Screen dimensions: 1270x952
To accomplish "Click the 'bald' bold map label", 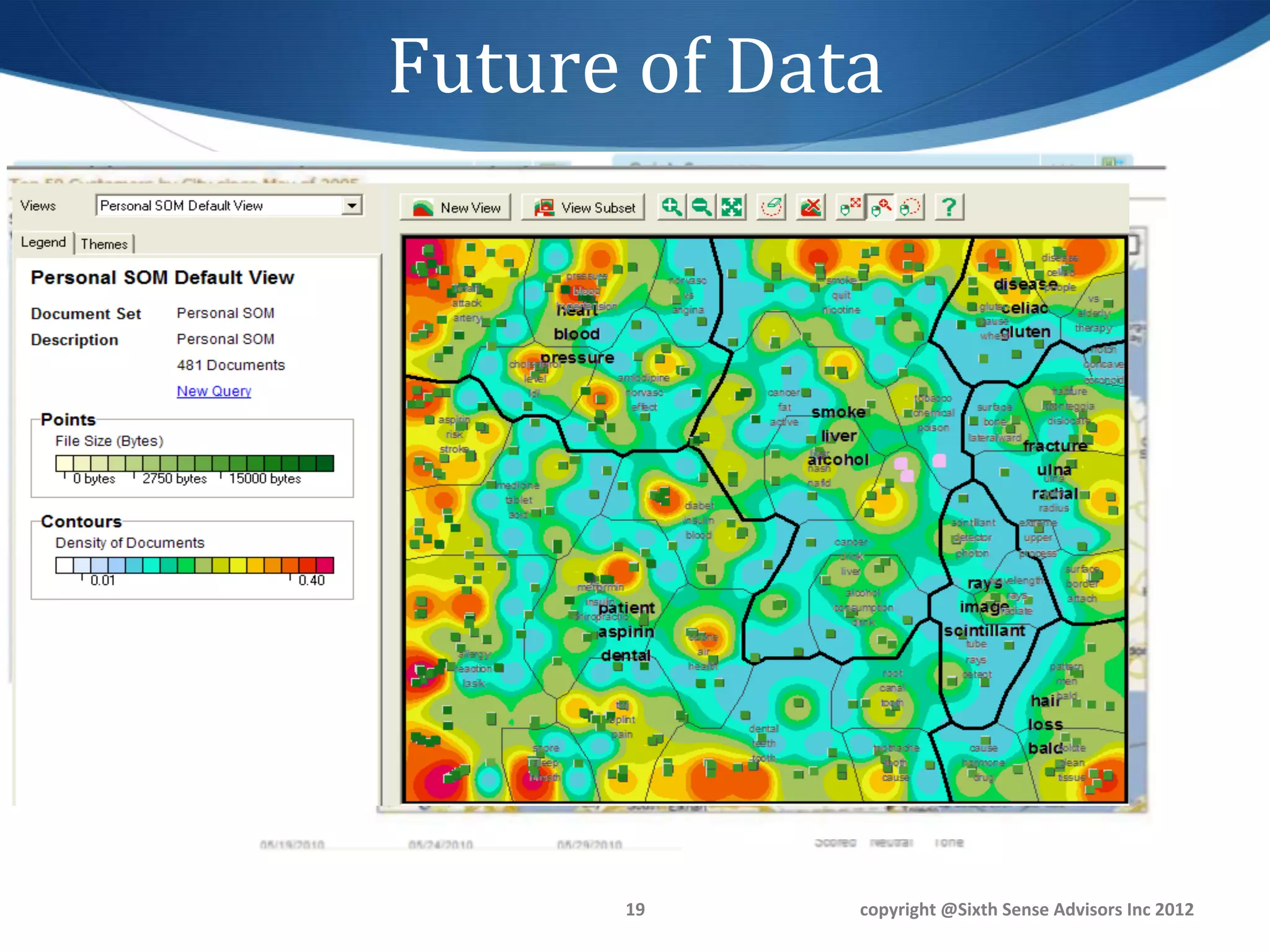I will (1046, 748).
